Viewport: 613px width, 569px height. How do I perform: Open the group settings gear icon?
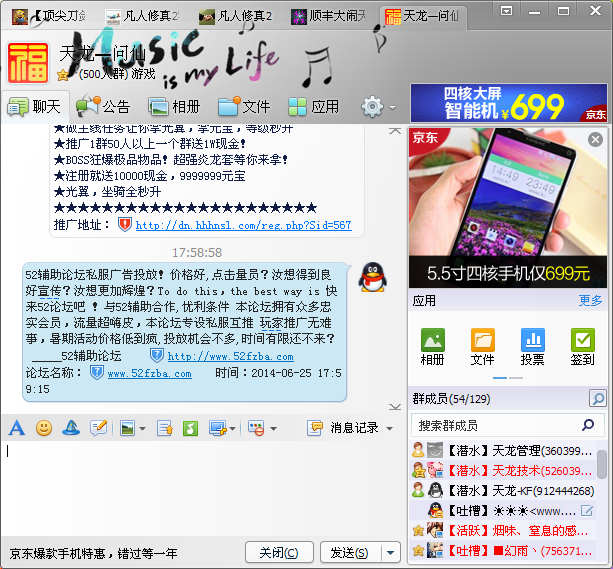[372, 106]
